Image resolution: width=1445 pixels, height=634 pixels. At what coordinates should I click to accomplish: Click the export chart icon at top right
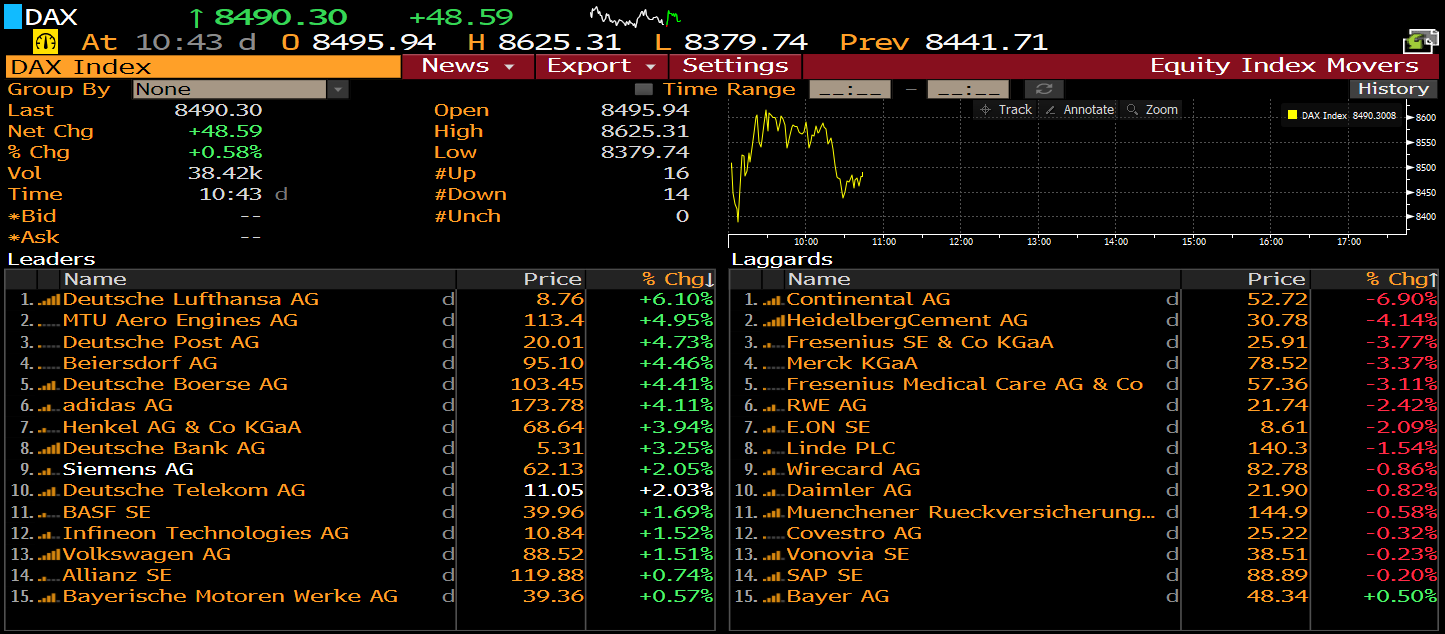pos(1421,41)
